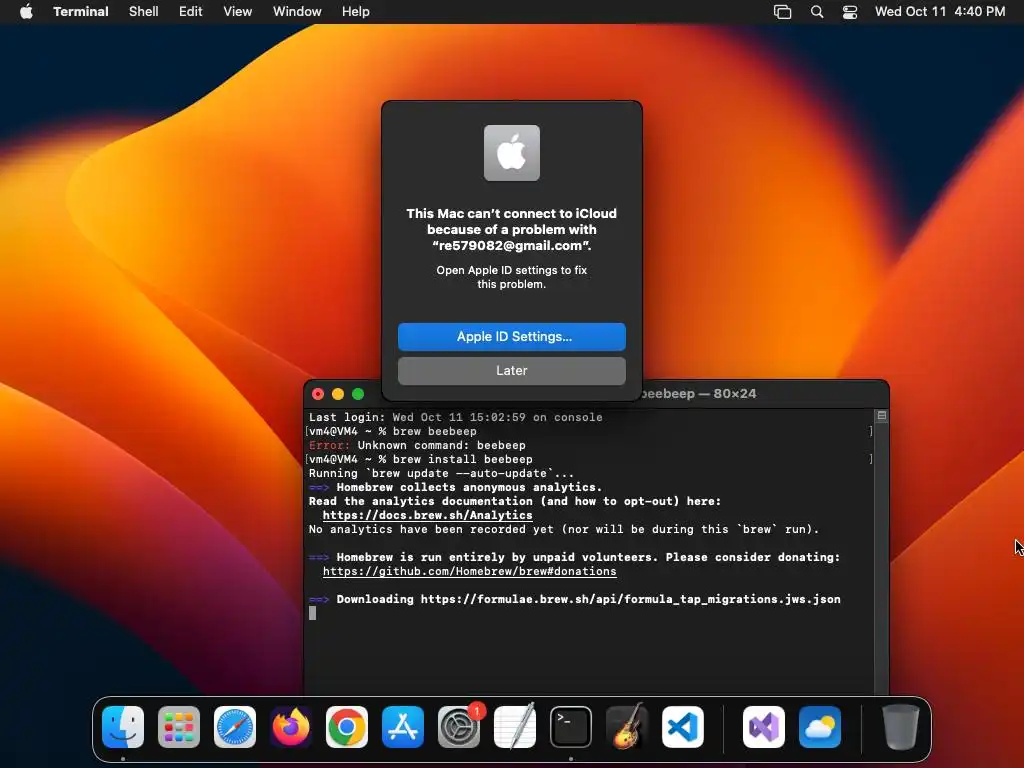Open Visual Studio Code in the dock
1024x768 pixels.
click(683, 727)
